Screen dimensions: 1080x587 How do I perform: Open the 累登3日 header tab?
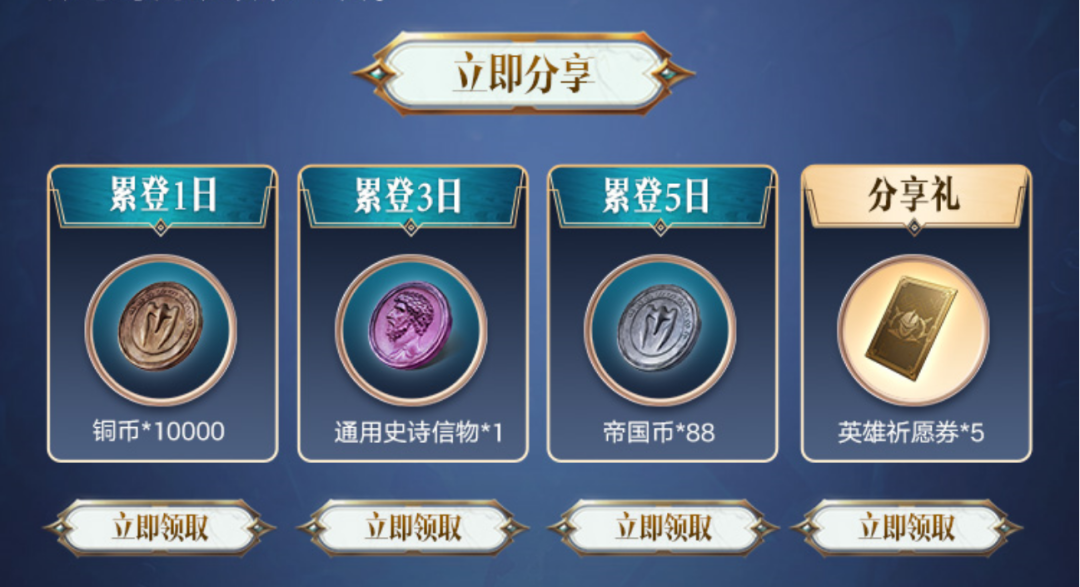411,196
